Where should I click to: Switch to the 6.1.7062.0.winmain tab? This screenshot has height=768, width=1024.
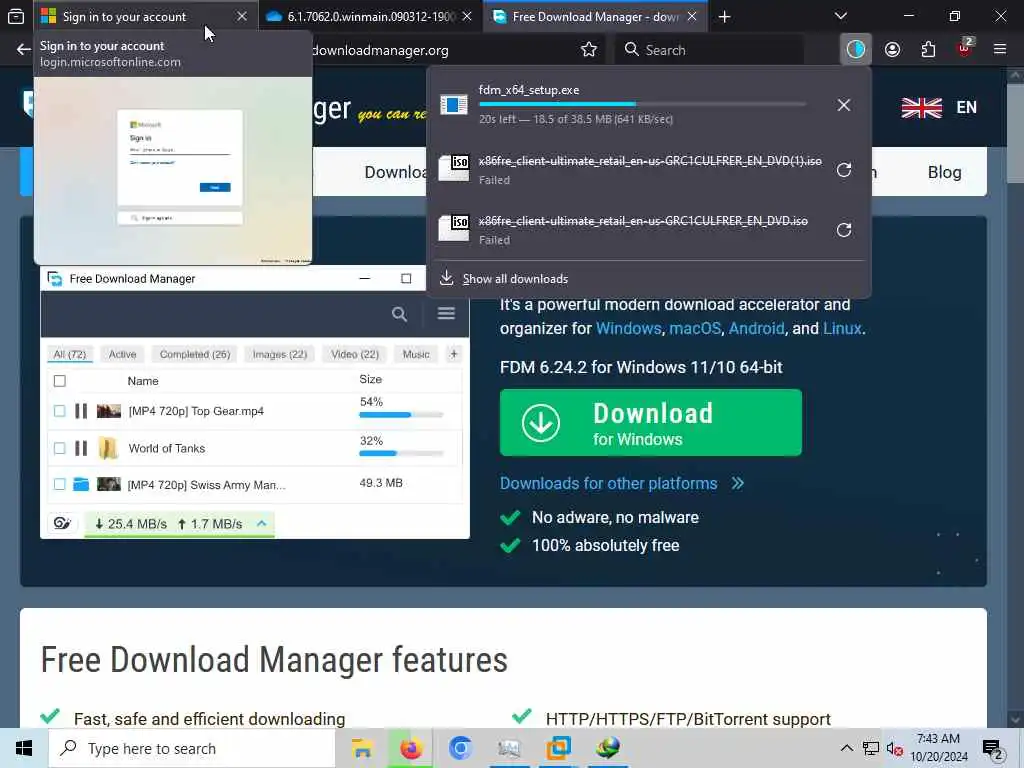point(370,17)
